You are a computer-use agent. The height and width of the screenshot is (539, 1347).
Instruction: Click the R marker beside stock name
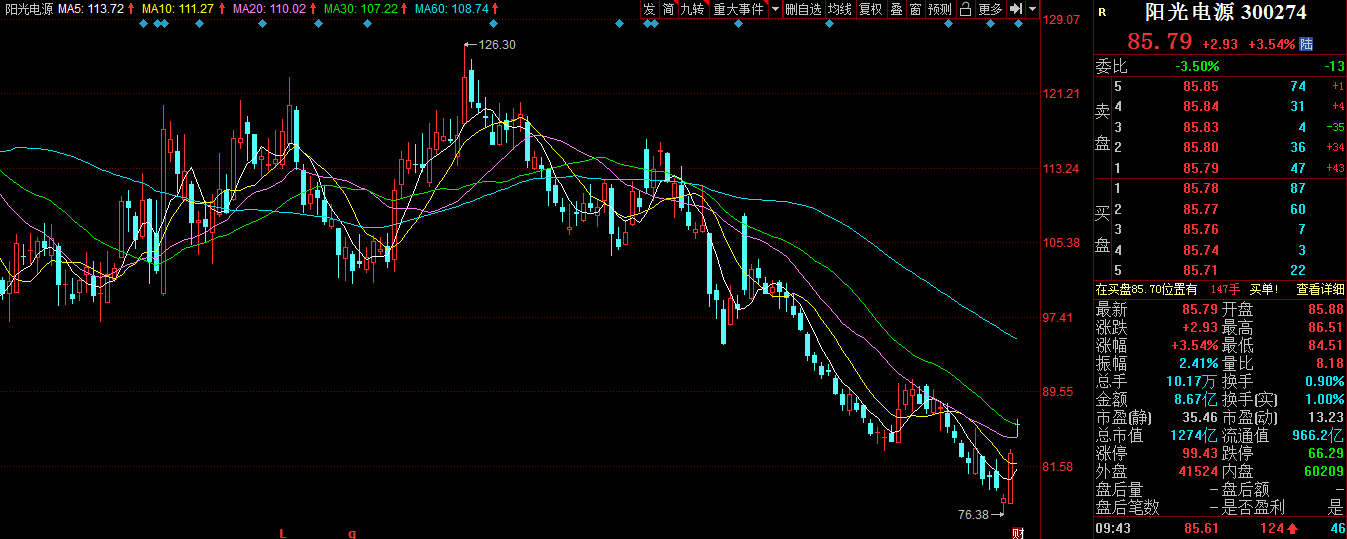(1102, 13)
